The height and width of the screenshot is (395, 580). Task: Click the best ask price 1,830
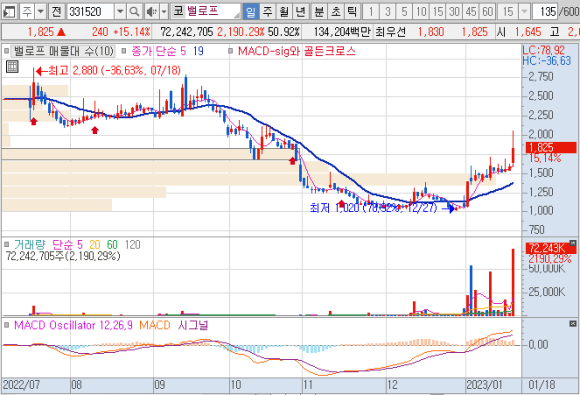(431, 32)
